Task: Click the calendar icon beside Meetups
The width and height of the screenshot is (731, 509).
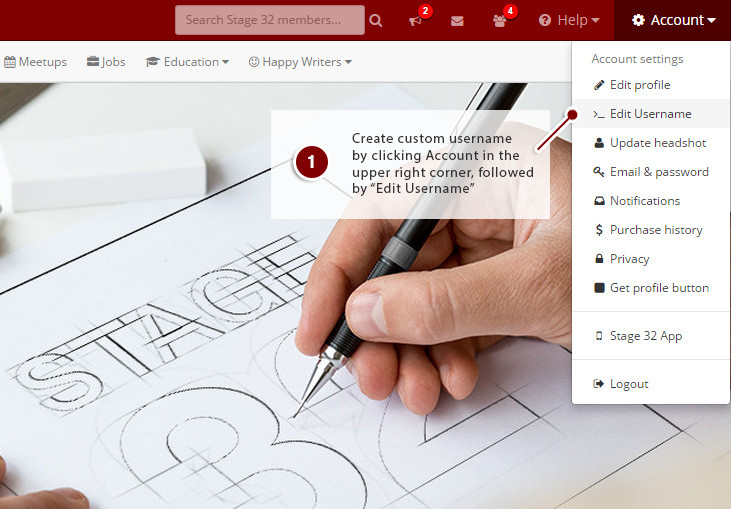Action: (10, 62)
